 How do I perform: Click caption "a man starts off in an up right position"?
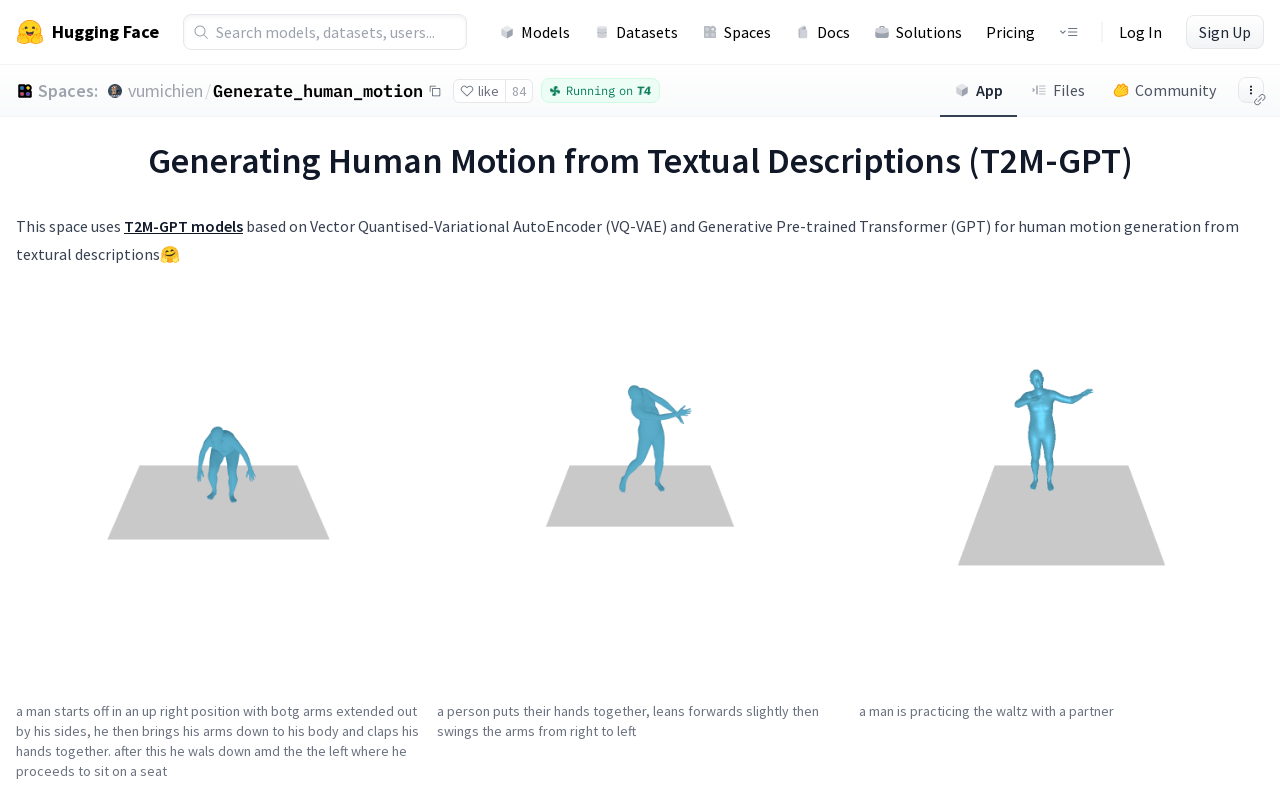[x=218, y=742]
